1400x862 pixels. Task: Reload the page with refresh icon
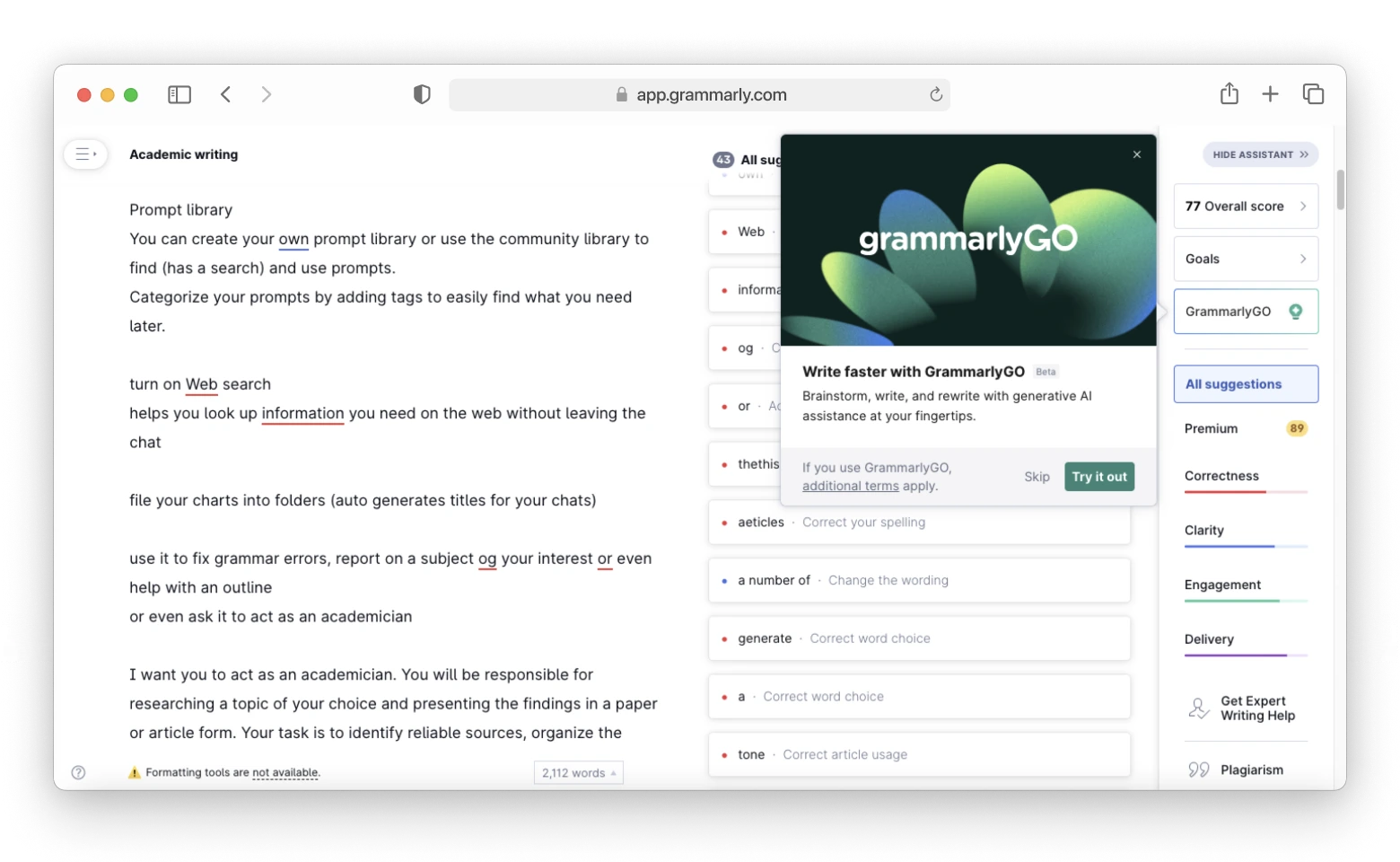(x=936, y=94)
